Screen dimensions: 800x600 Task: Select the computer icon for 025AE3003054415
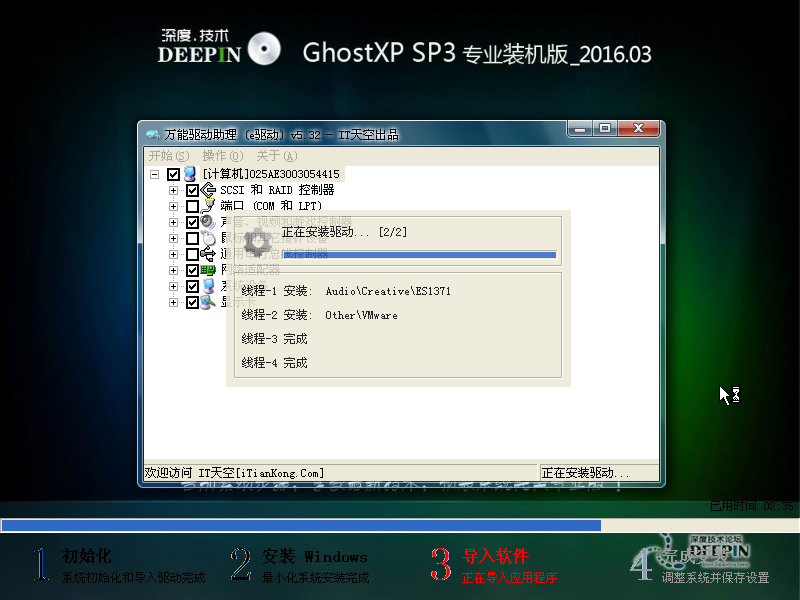191,174
